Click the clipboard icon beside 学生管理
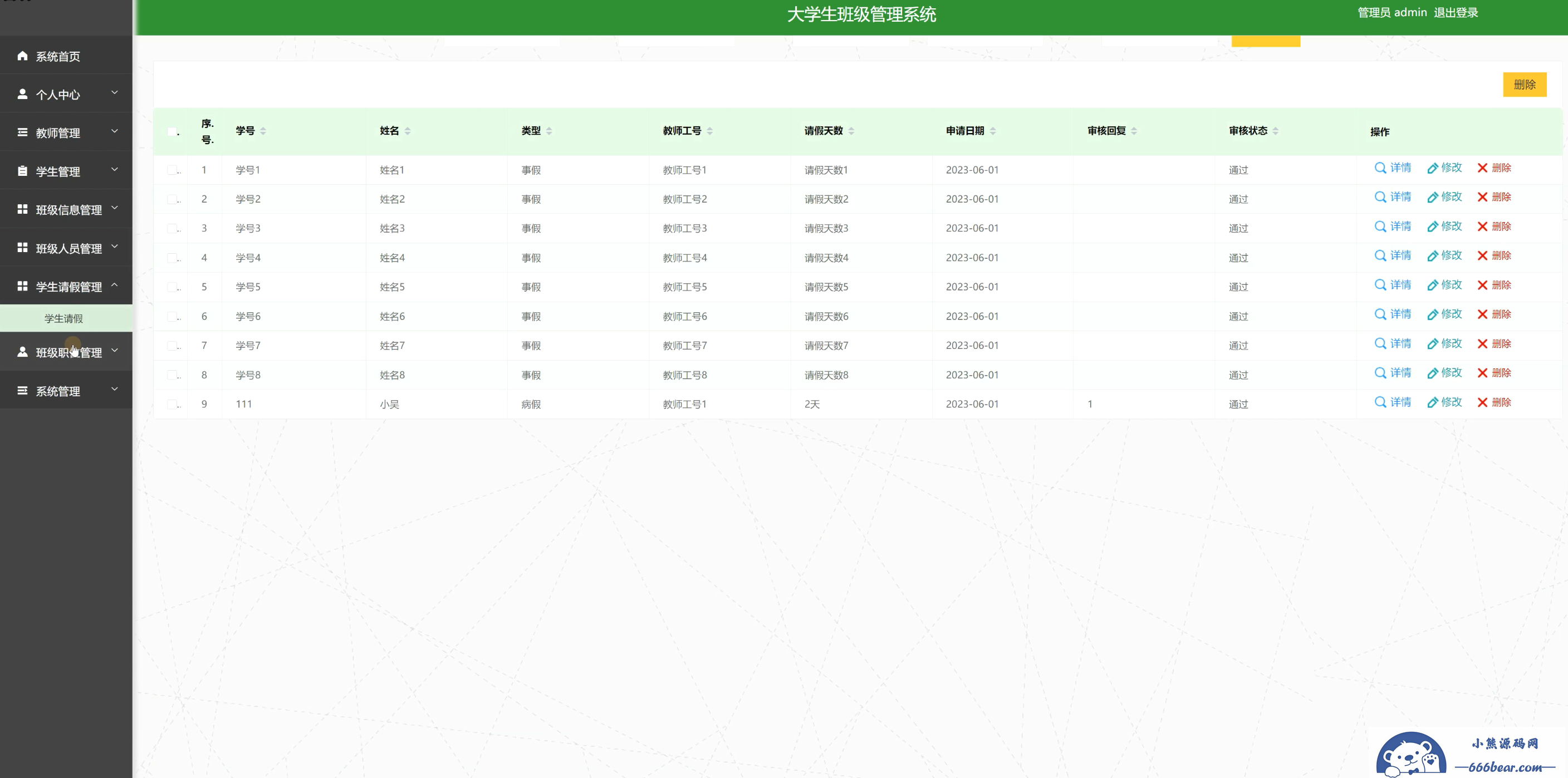The height and width of the screenshot is (778, 1568). [x=22, y=171]
